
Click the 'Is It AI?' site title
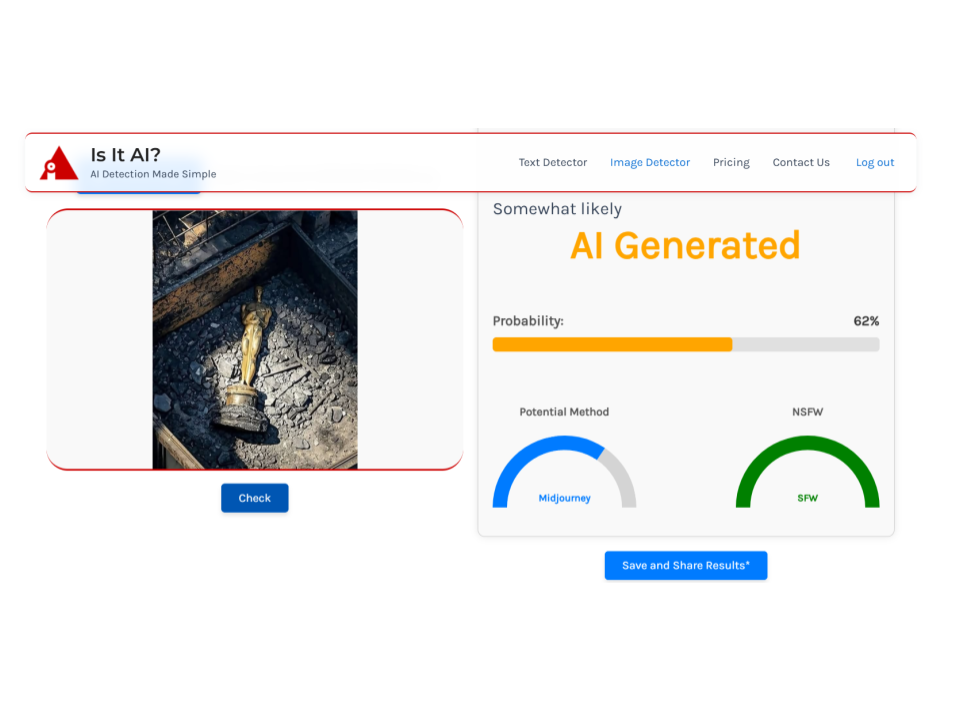[x=126, y=155]
